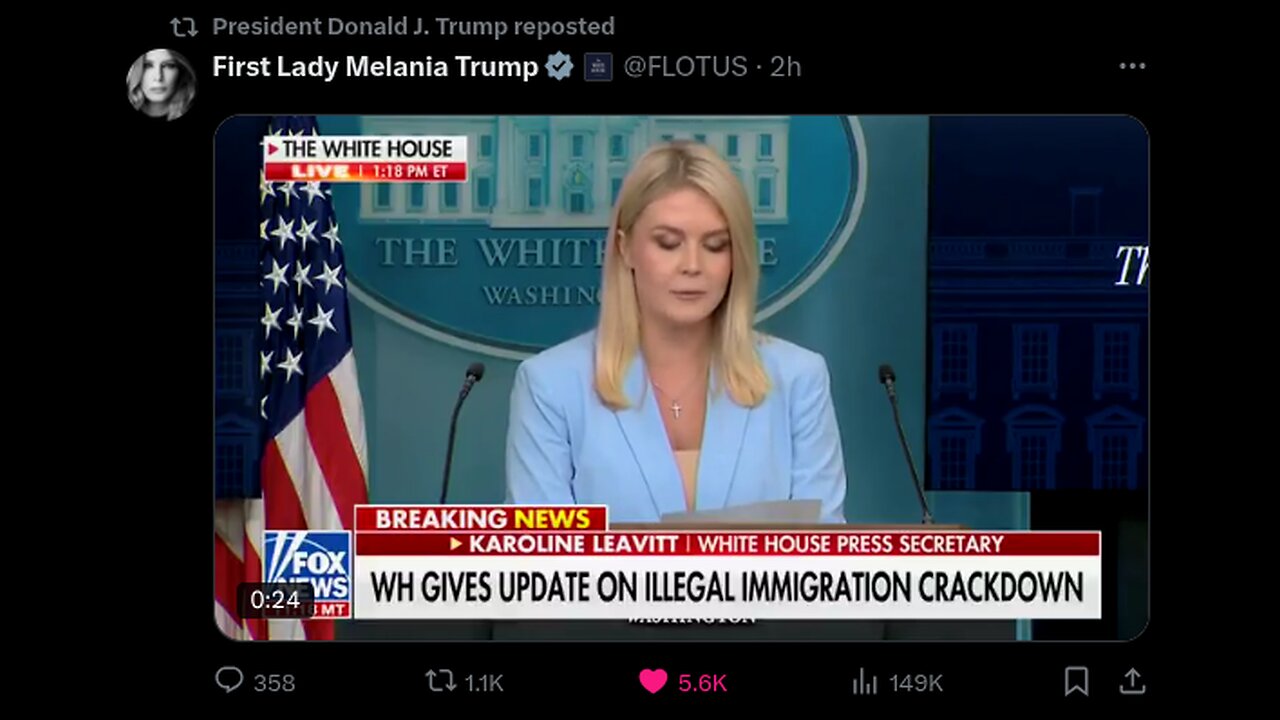This screenshot has width=1280, height=720.
Task: Click the government affiliation badge icon
Action: click(598, 67)
